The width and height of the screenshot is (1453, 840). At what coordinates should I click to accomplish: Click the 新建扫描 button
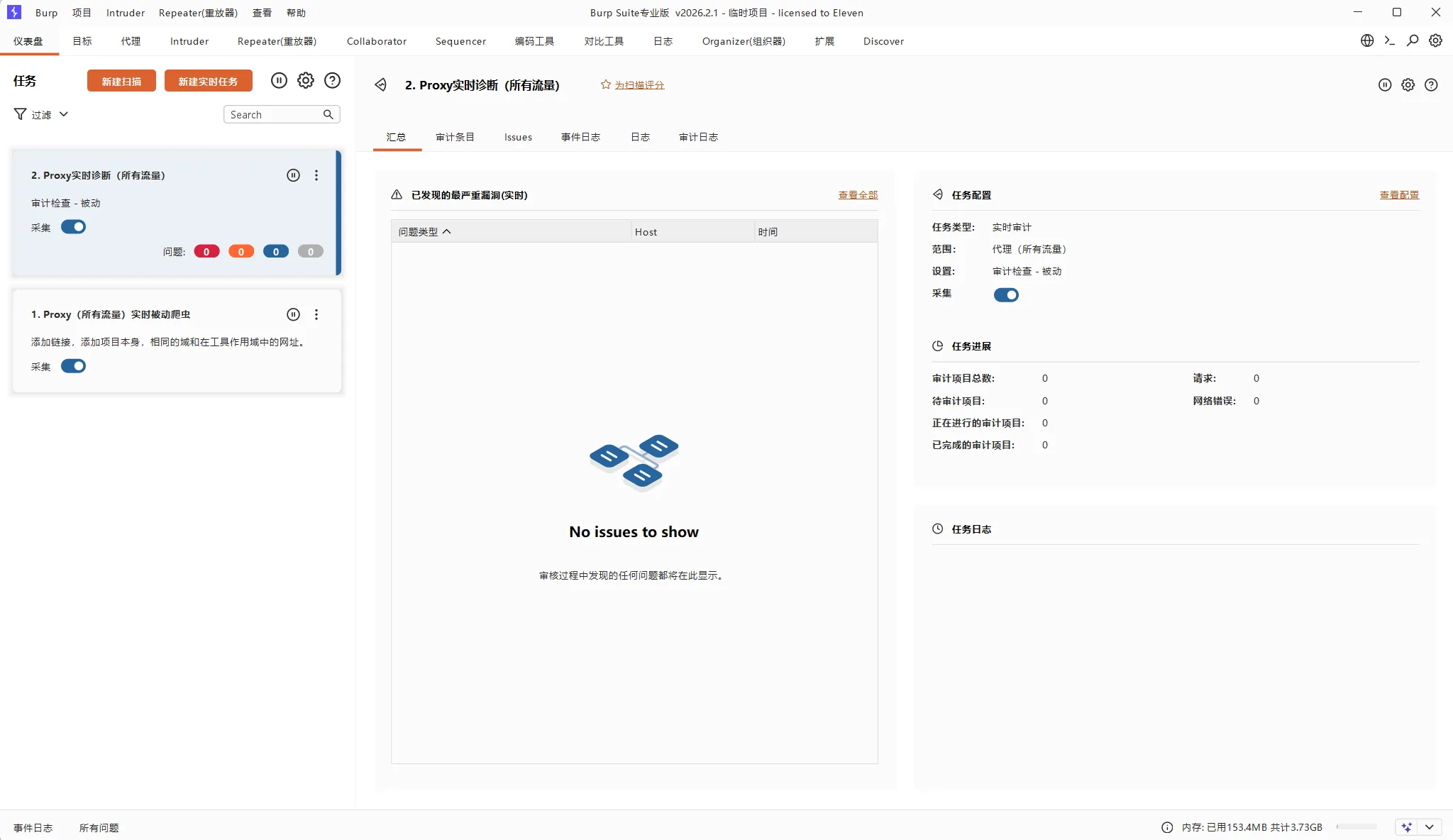[121, 81]
